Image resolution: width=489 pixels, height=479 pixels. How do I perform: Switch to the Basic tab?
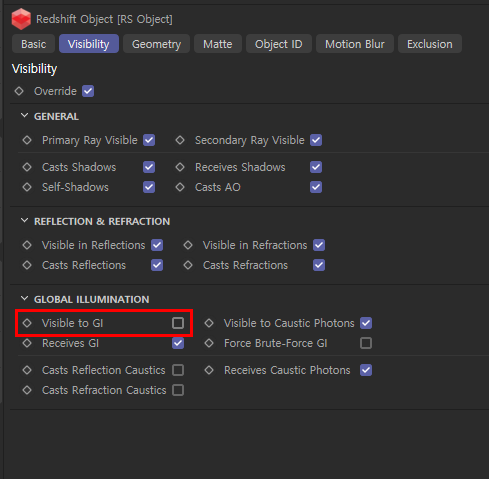[x=33, y=44]
